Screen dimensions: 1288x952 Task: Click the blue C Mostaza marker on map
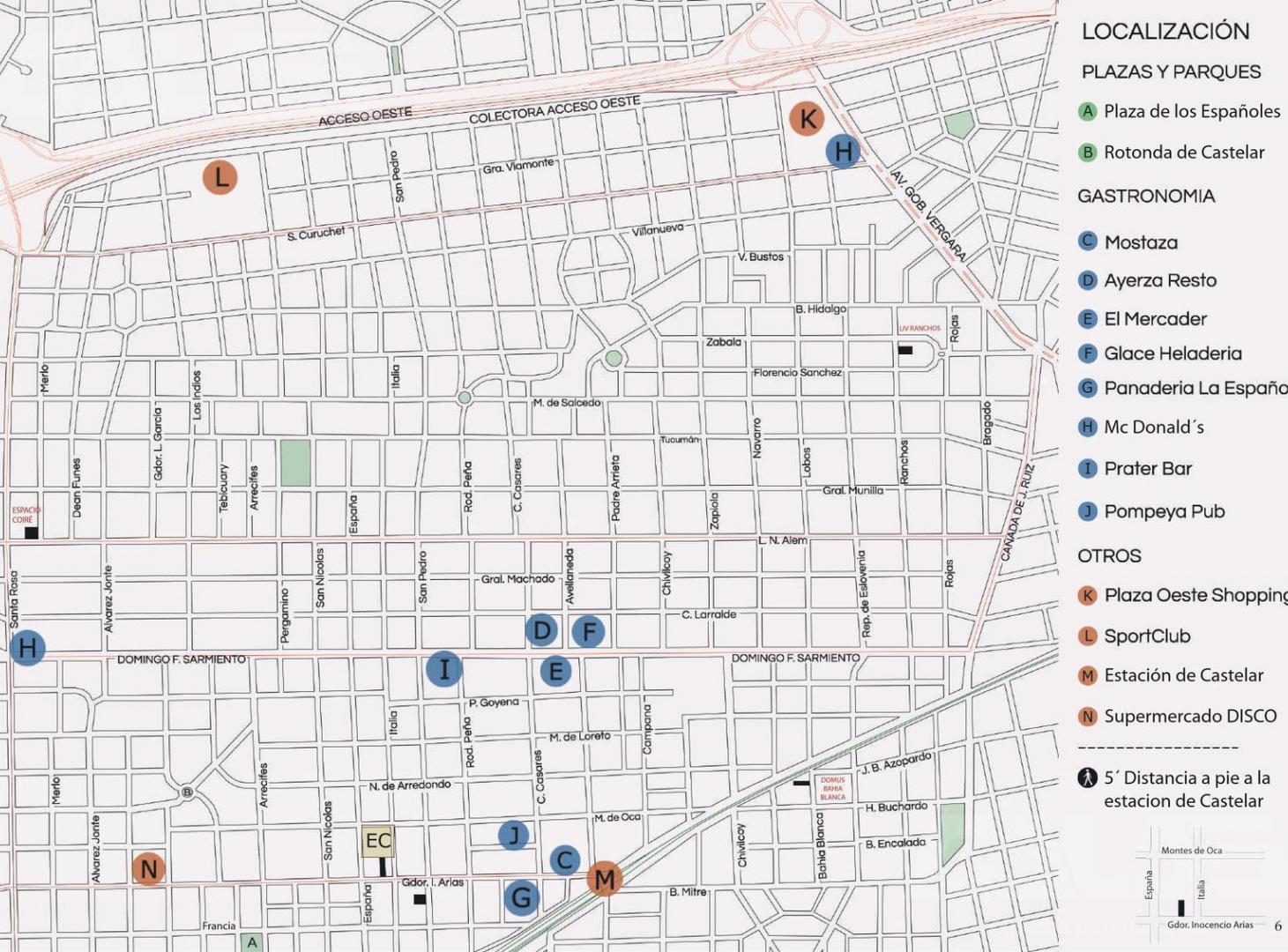pyautogui.click(x=565, y=860)
